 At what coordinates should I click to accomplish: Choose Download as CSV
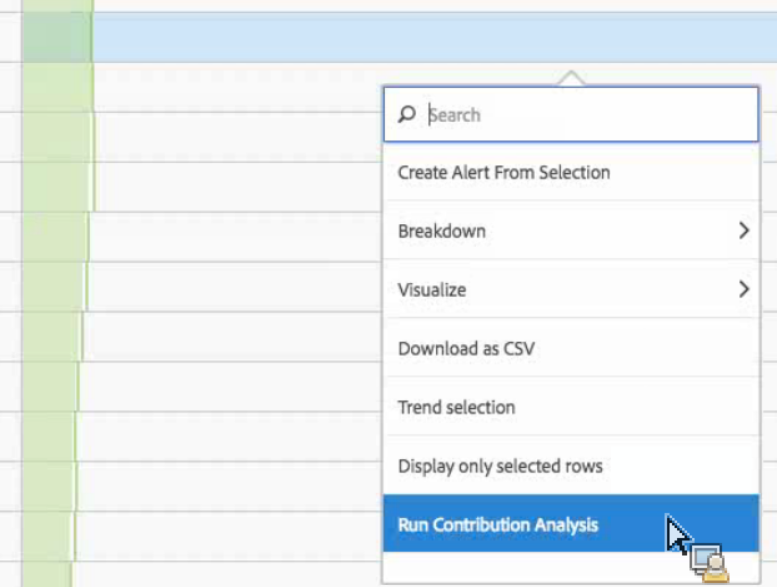tap(571, 348)
